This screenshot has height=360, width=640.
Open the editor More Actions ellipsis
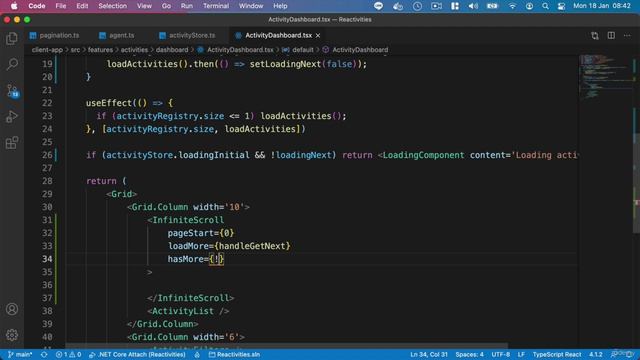(x=627, y=36)
